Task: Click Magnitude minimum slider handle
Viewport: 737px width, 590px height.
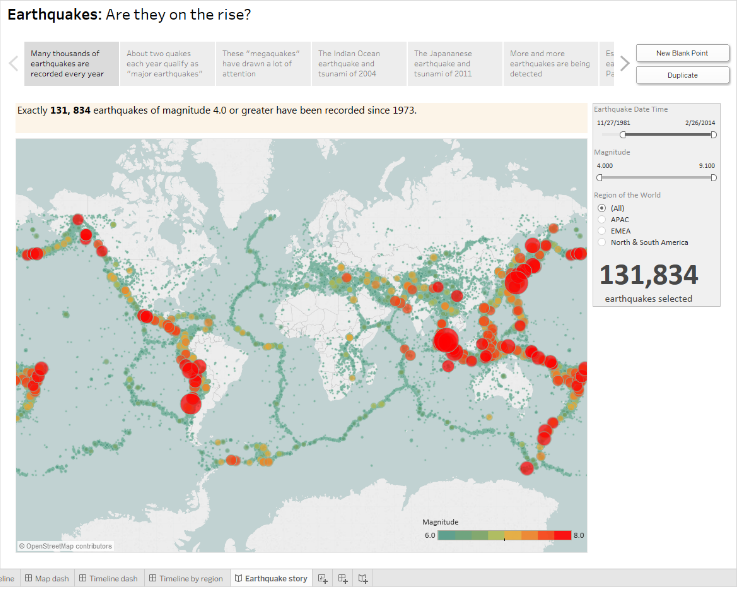Action: (599, 177)
